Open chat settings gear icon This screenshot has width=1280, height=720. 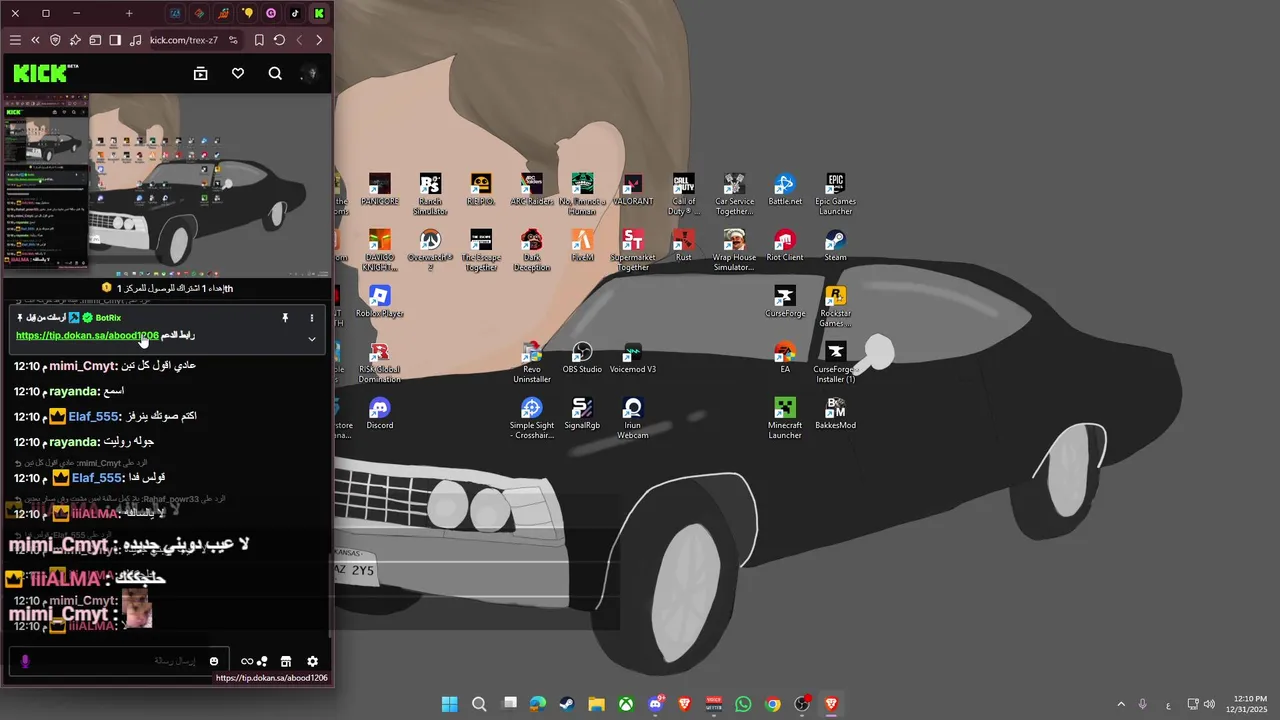(x=313, y=661)
